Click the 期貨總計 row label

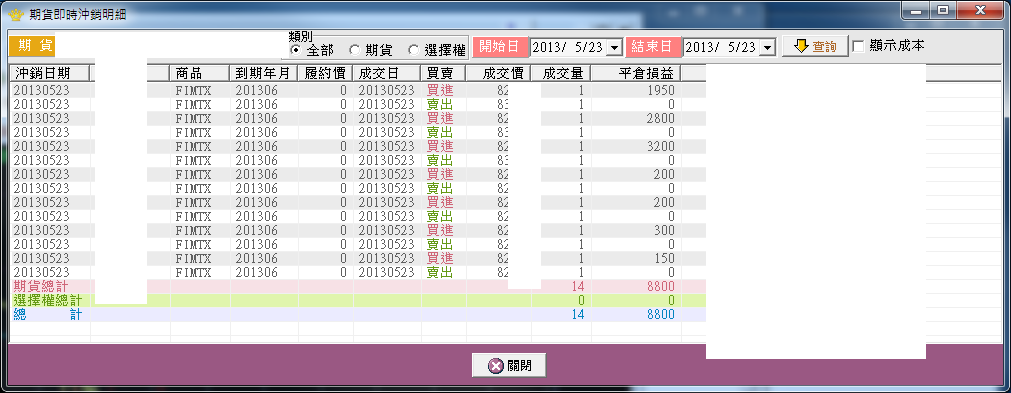point(41,287)
